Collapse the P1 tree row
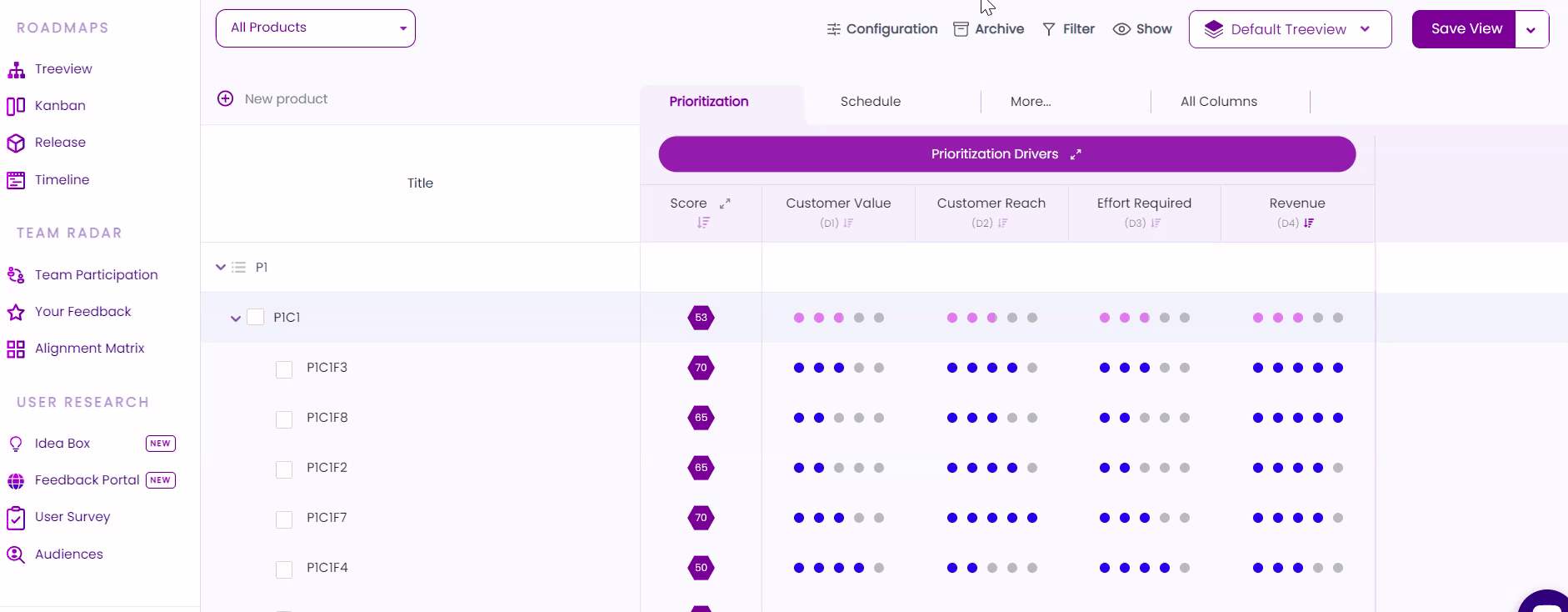 tap(221, 268)
